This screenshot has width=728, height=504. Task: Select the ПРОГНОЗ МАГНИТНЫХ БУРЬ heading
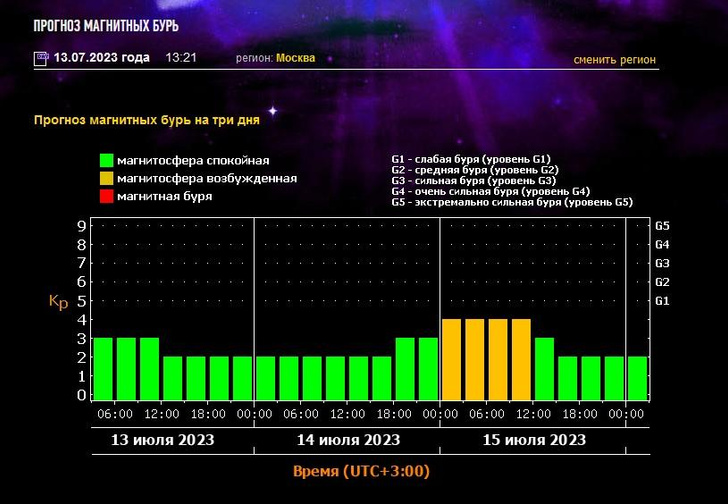pos(106,26)
